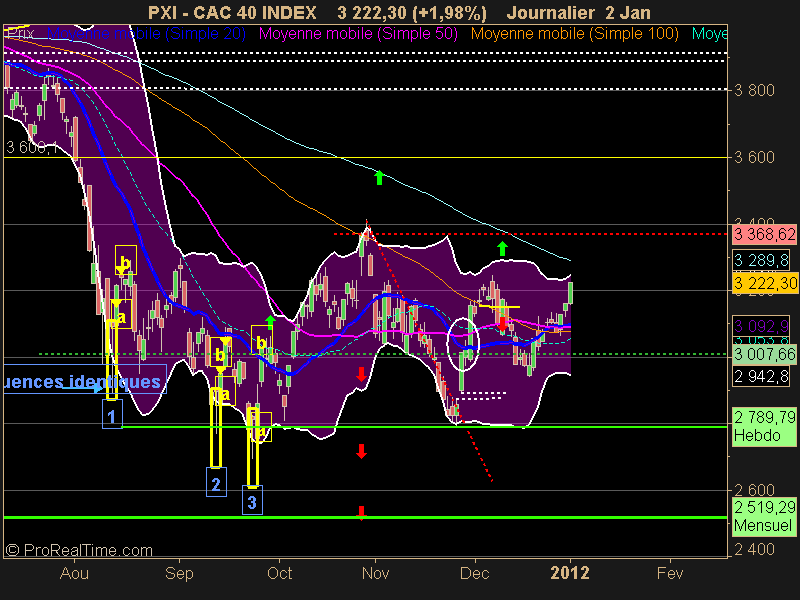This screenshot has width=800, height=600.
Task: Select 'Moyenne mobile (Simple 100)' legend entry
Action: pos(574,34)
